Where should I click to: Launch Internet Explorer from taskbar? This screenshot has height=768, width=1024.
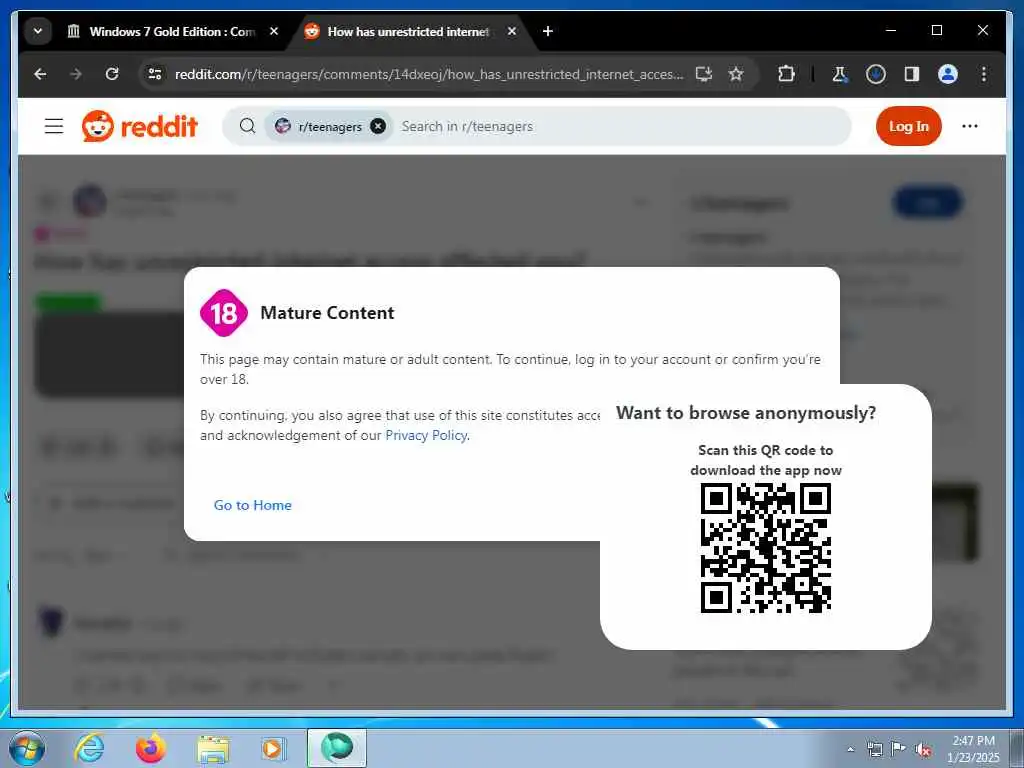(x=89, y=748)
